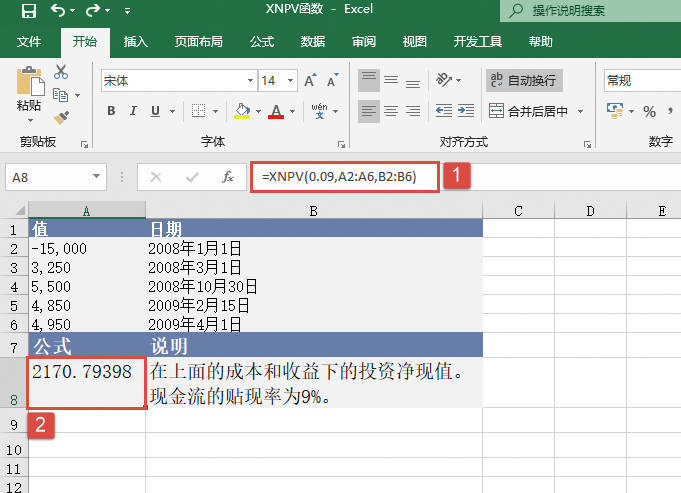
Task: Click the Percent Style icon
Action: [649, 111]
